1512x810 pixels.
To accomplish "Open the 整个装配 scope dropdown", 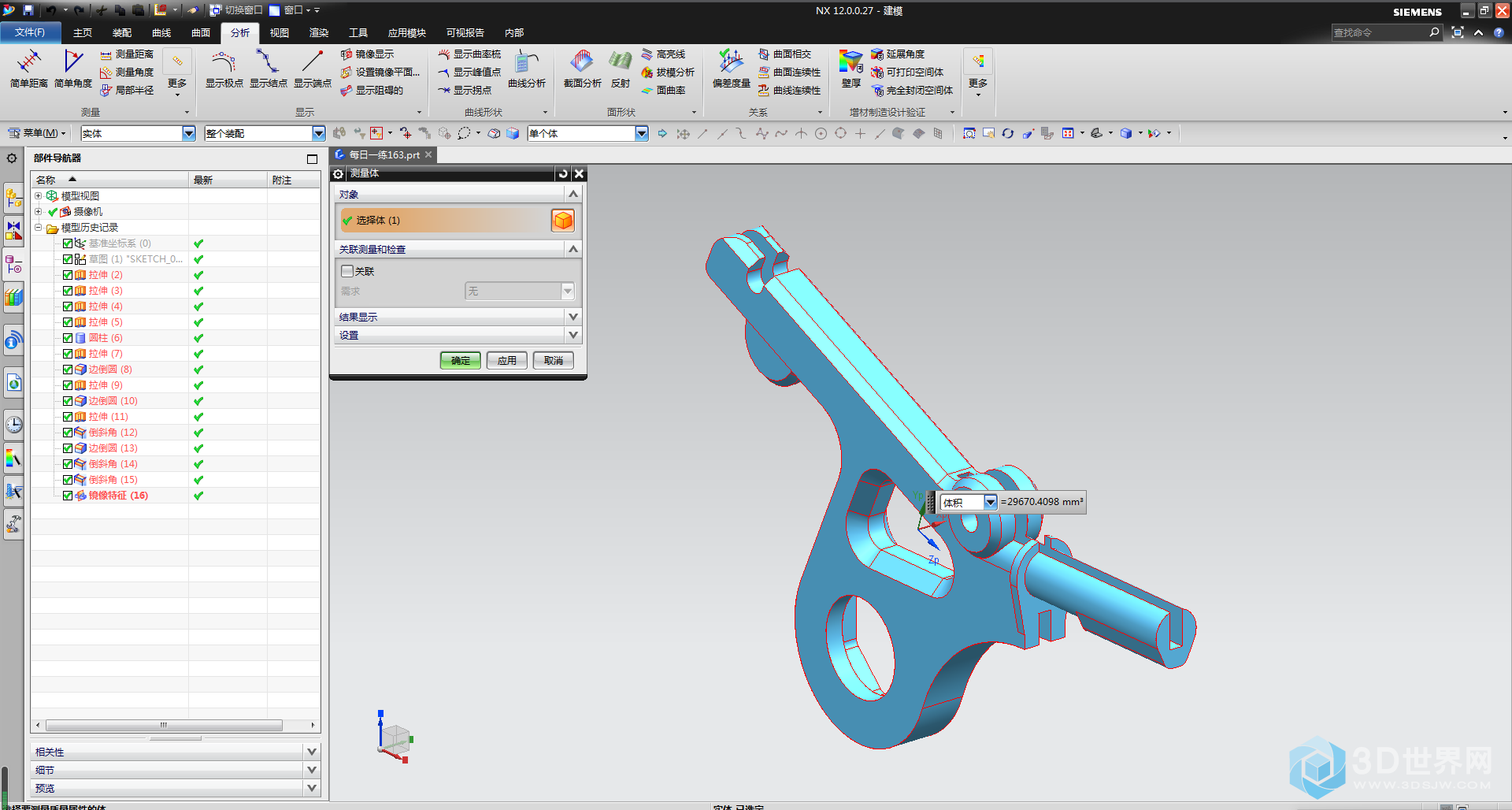I will tap(318, 134).
